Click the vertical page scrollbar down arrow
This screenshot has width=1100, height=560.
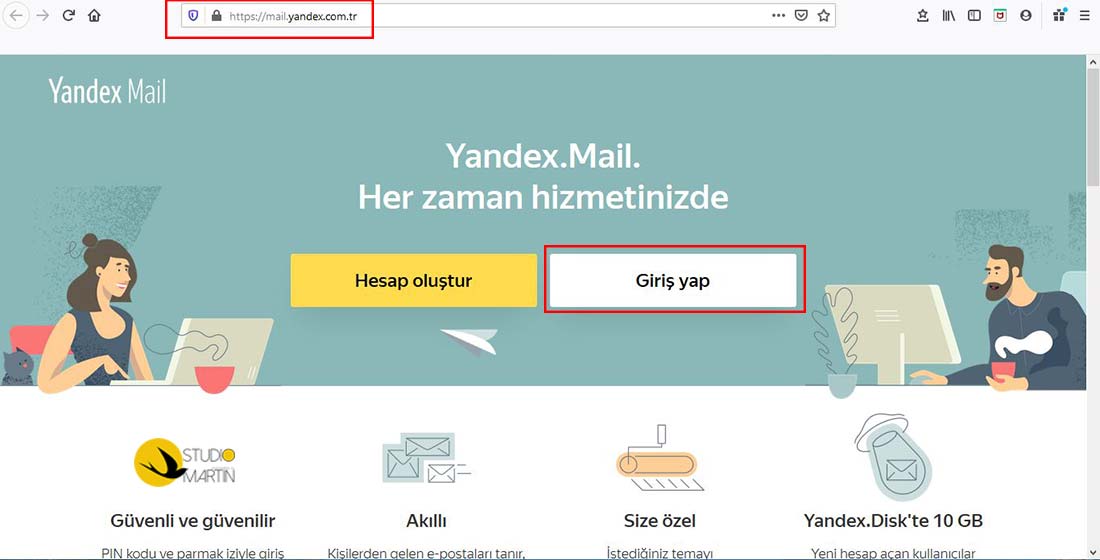(1092, 551)
